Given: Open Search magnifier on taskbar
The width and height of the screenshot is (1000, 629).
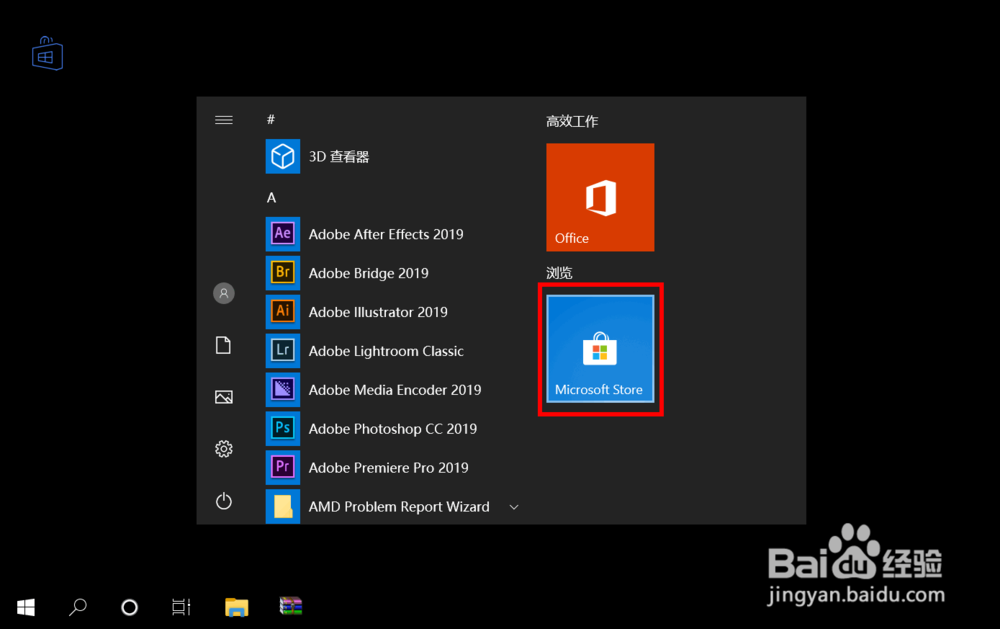Looking at the screenshot, I should (78, 607).
